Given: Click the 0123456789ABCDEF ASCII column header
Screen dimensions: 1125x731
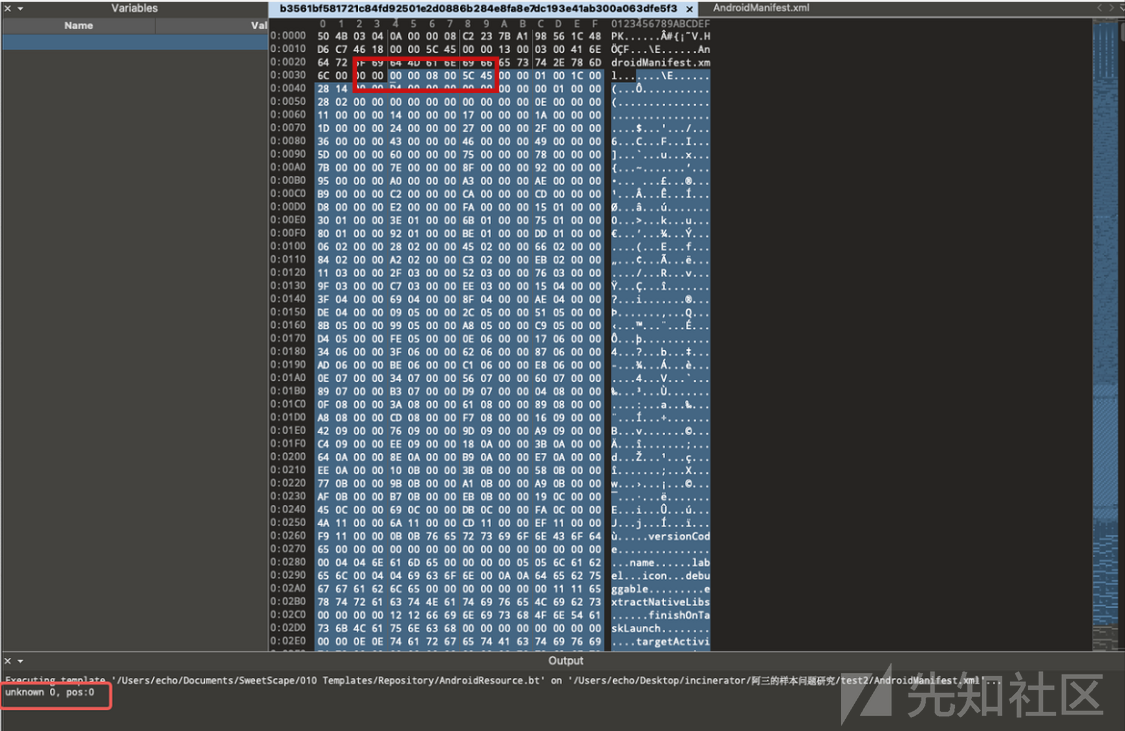Looking at the screenshot, I should [660, 23].
